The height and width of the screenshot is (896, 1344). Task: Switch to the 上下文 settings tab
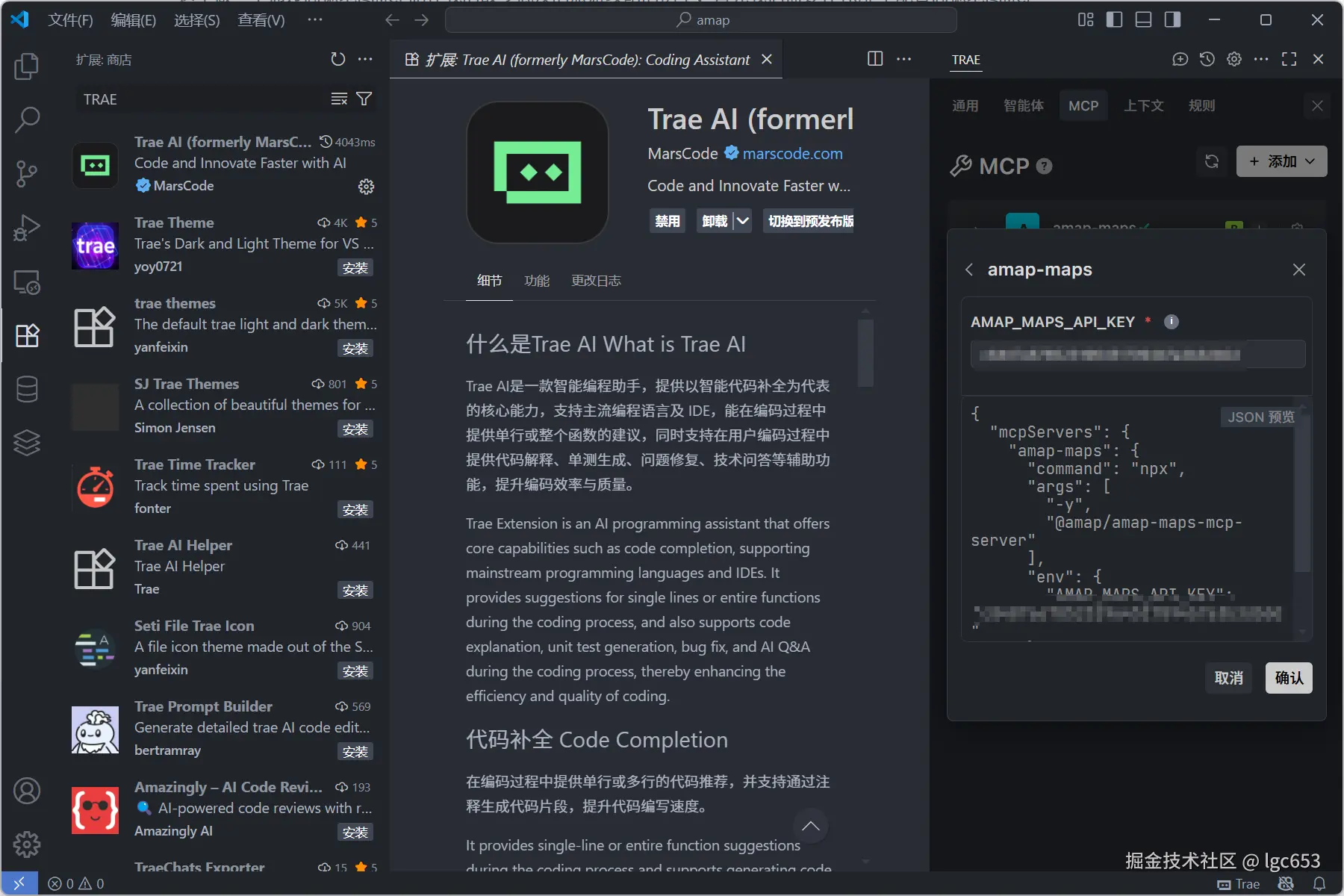pos(1144,106)
